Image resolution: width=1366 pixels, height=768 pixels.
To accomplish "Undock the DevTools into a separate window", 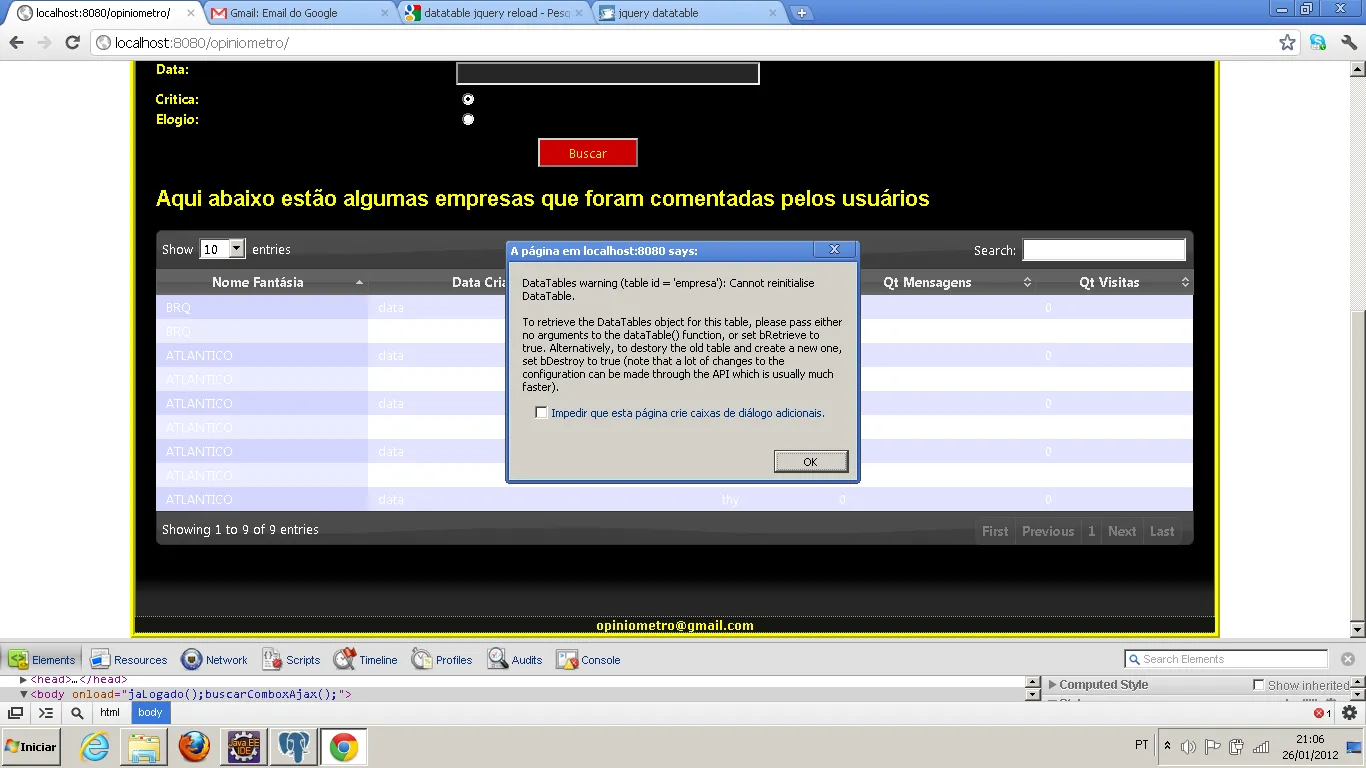I will click(x=15, y=713).
